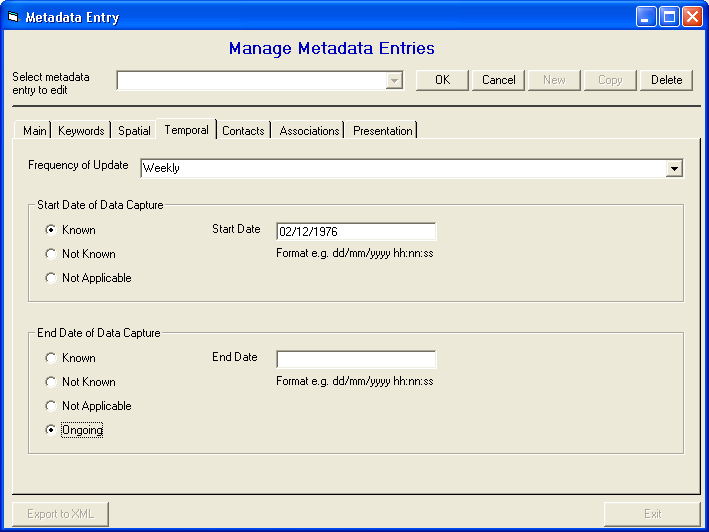709x532 pixels.
Task: Click the Delete button
Action: (x=666, y=80)
